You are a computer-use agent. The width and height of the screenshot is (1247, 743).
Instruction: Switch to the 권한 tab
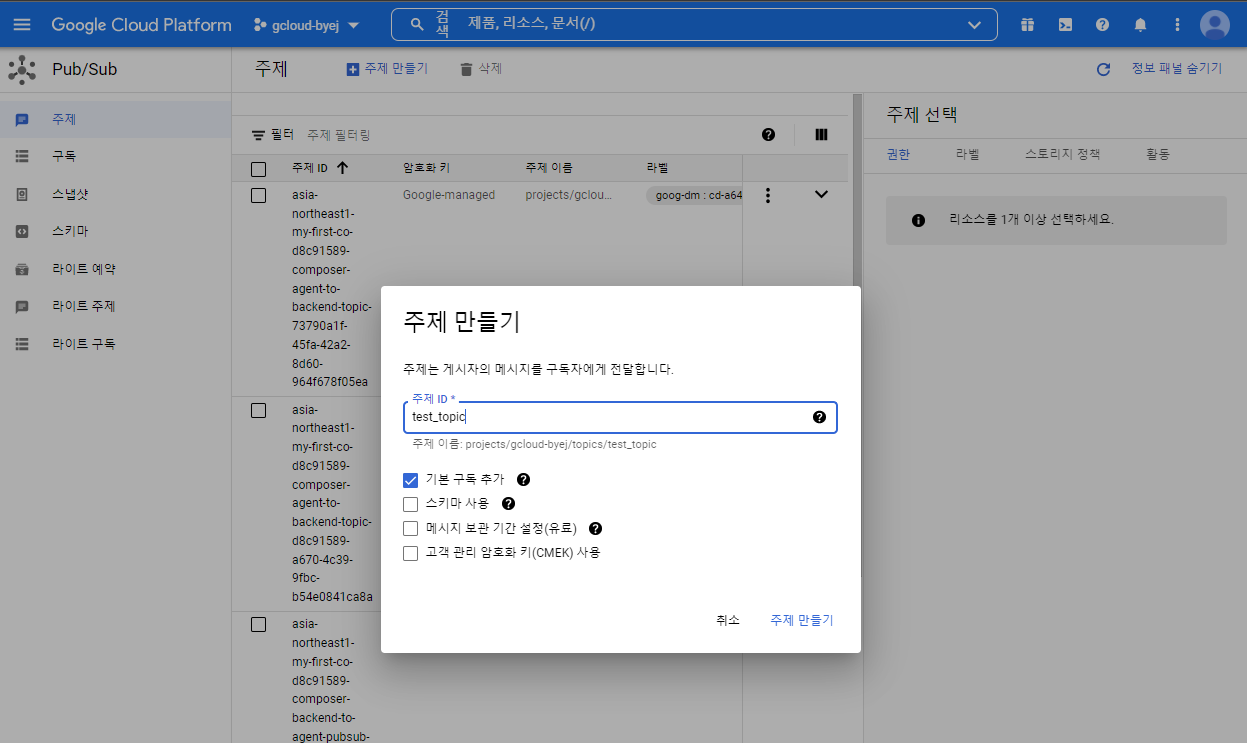point(898,154)
